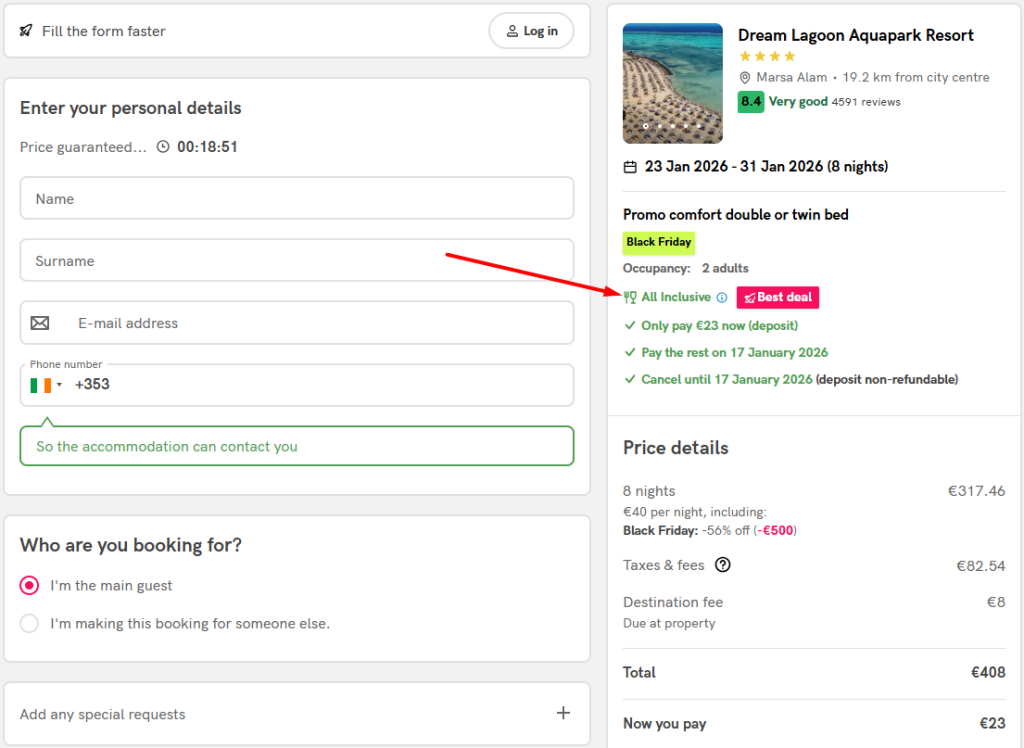
Task: Select I'm the main guest radio button
Action: (x=29, y=585)
